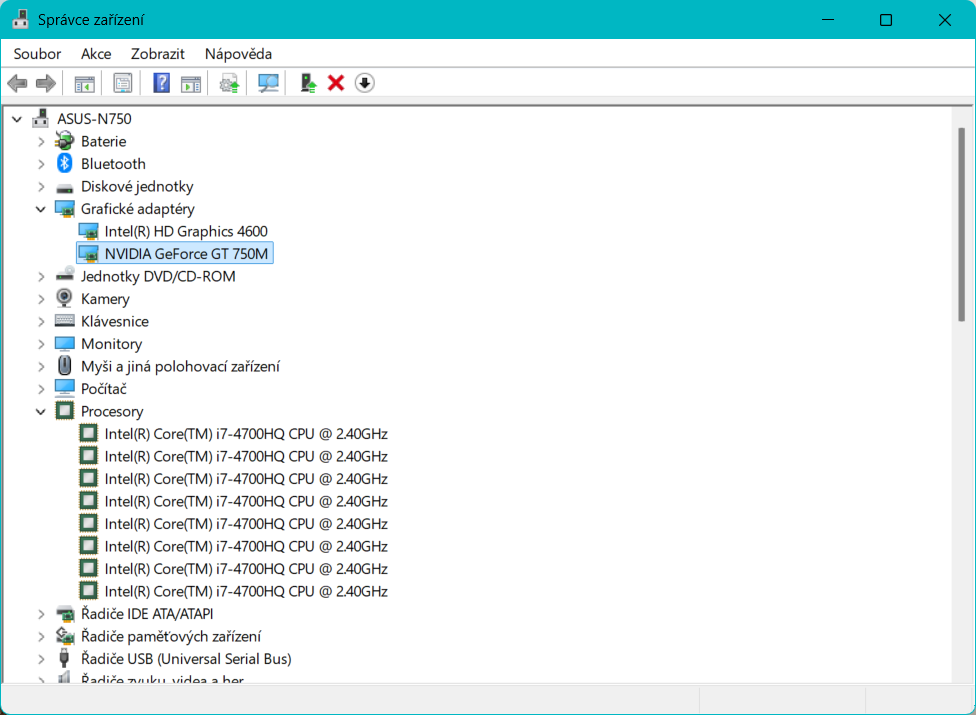This screenshot has height=715, width=976.
Task: Toggle the action pane toolbar icon
Action: 191,83
